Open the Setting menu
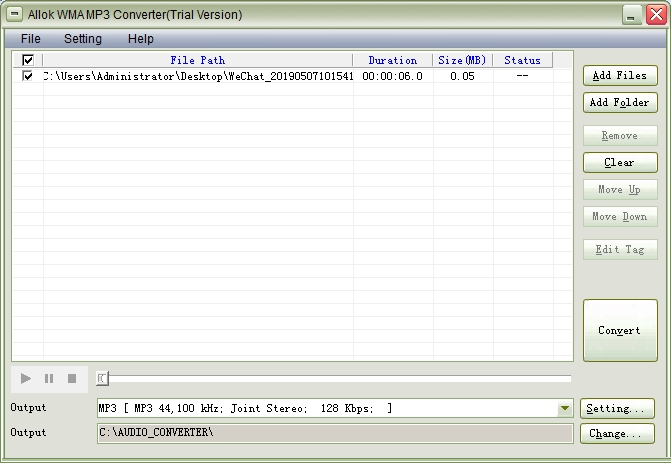 tap(83, 39)
